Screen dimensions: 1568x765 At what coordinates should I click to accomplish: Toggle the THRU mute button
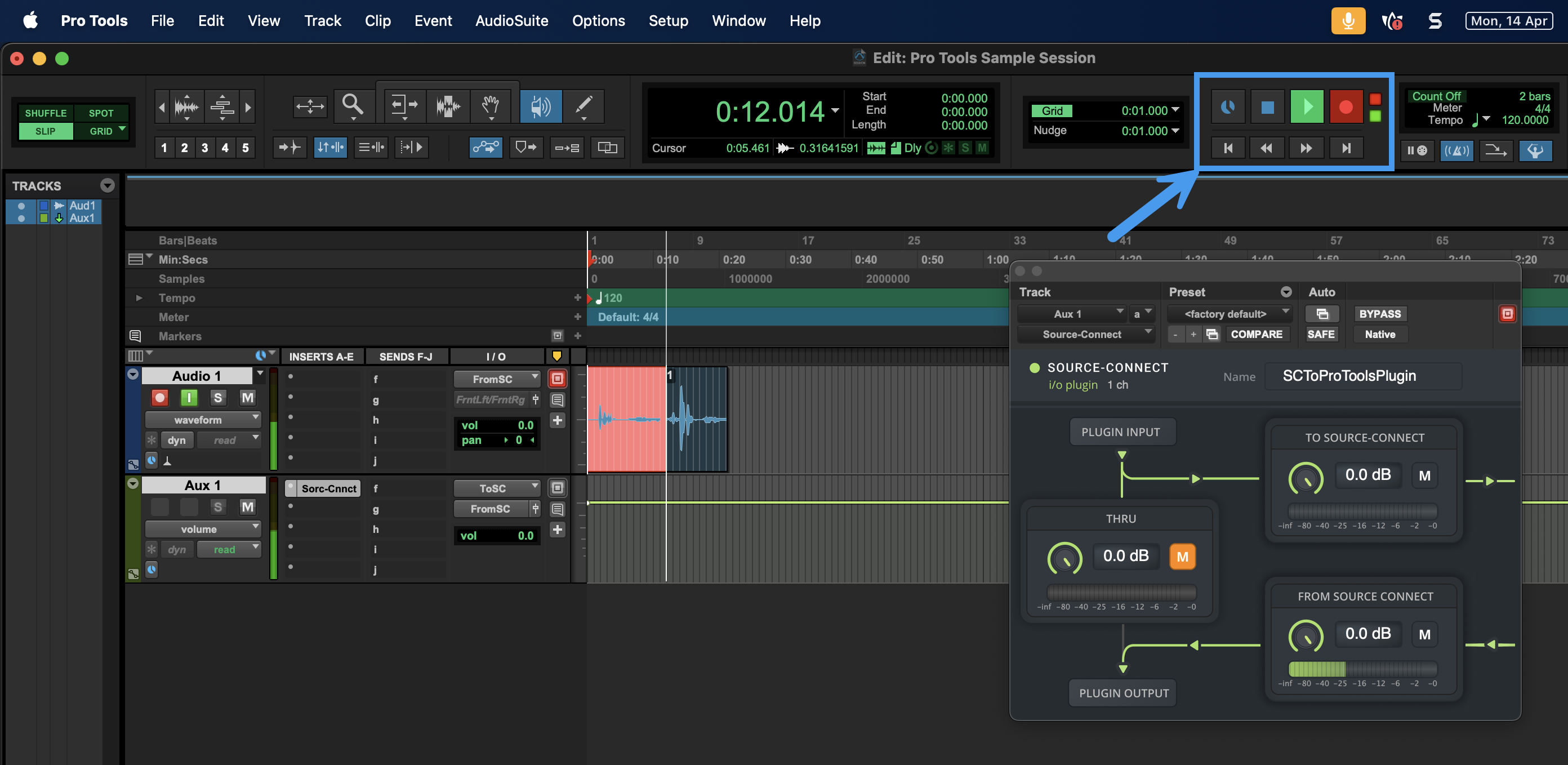coord(1182,556)
